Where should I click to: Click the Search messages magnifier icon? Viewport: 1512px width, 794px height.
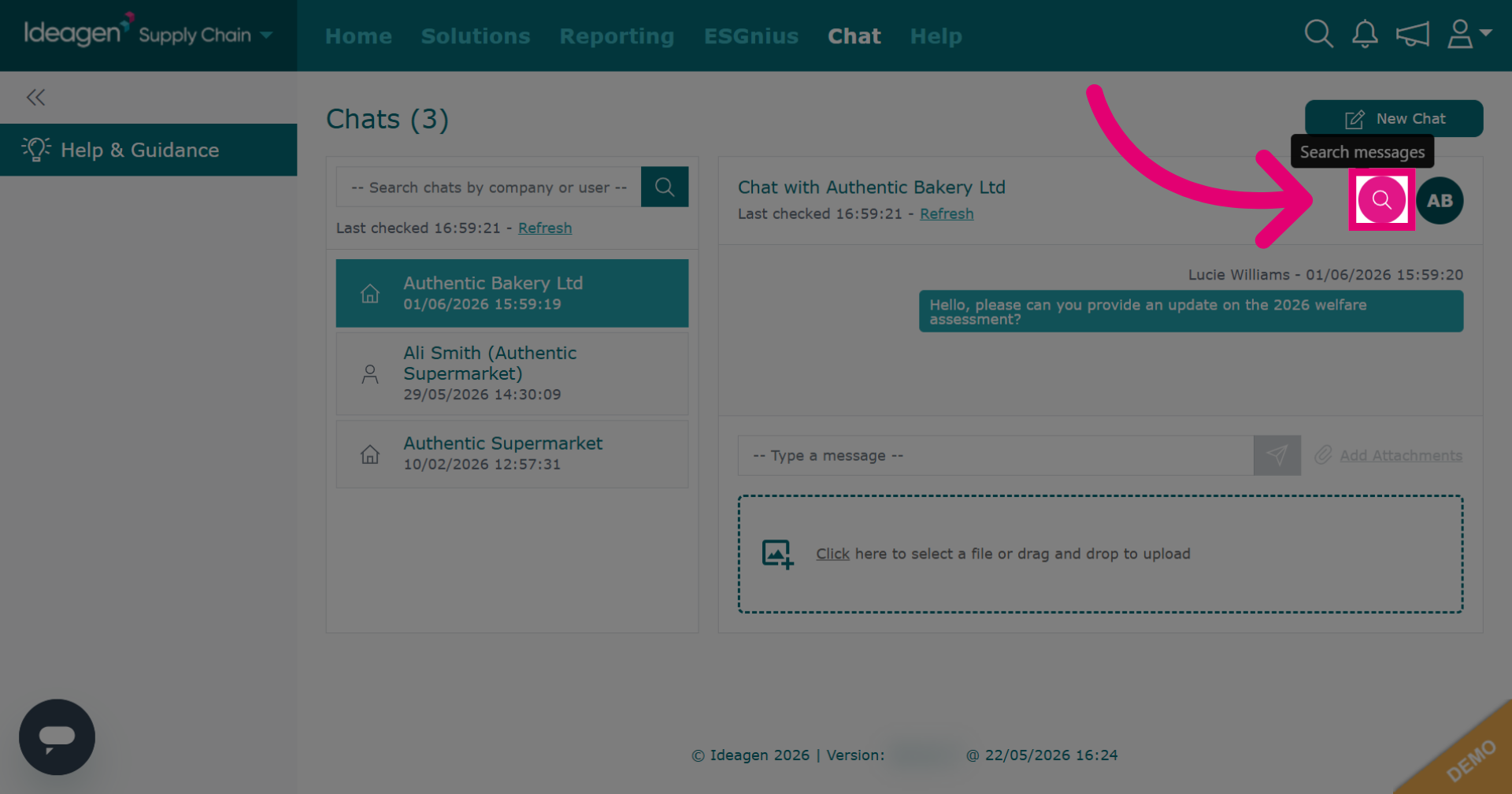(1381, 200)
